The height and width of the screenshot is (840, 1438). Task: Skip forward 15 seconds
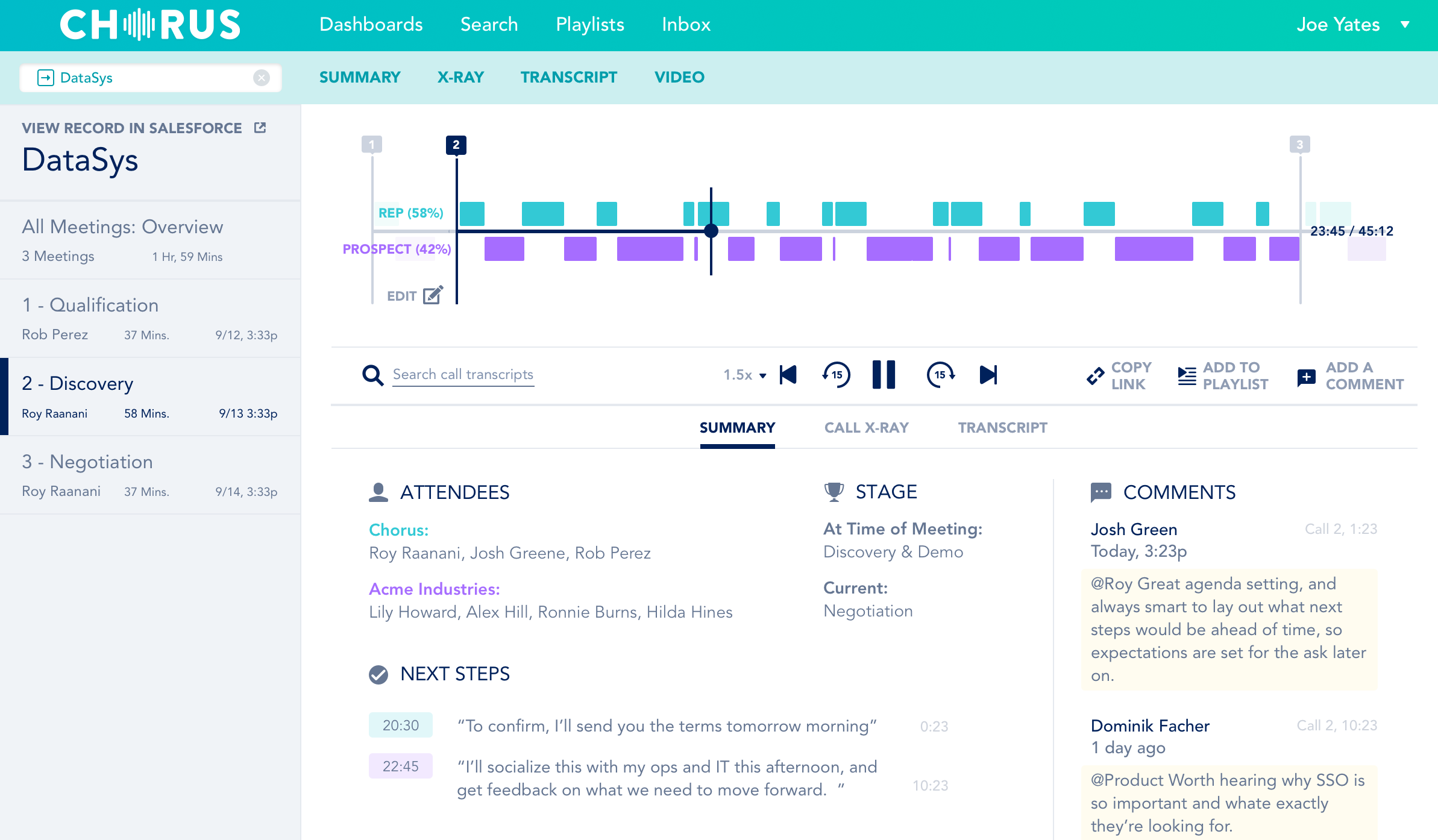pyautogui.click(x=940, y=375)
